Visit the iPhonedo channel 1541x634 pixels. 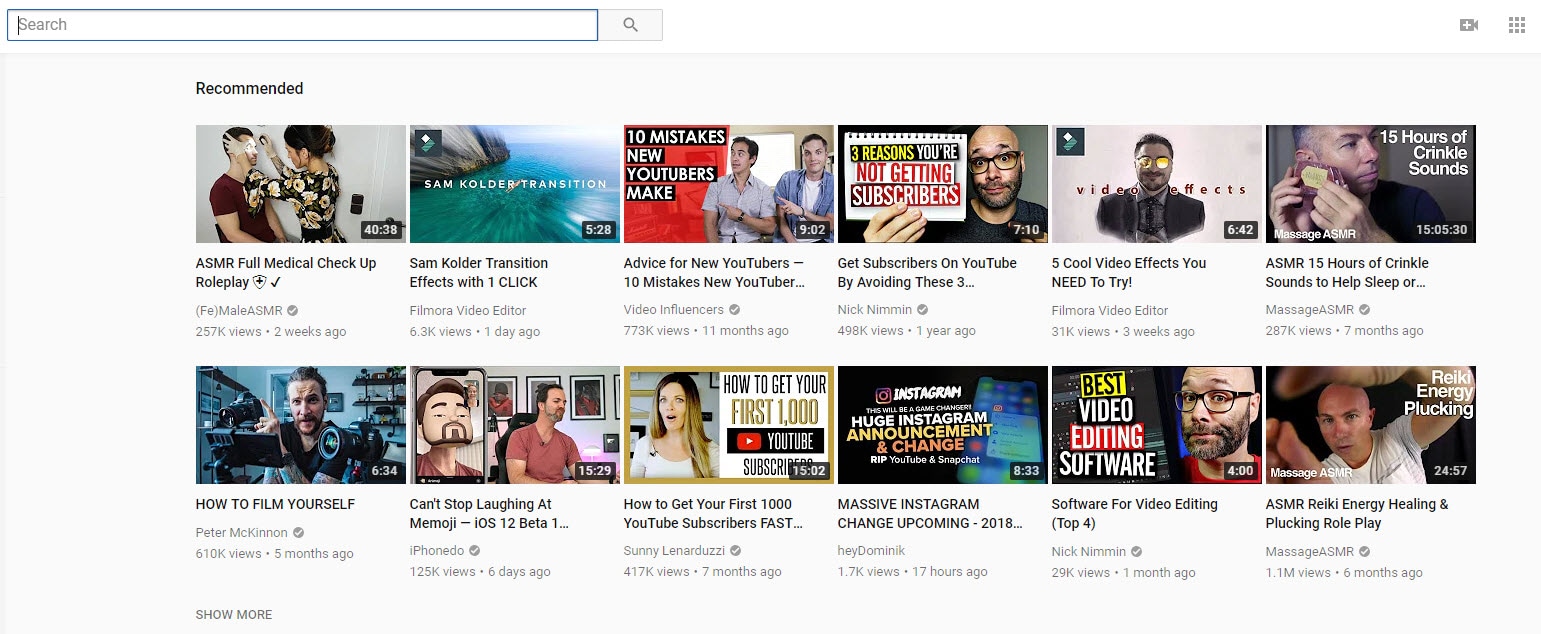pos(438,551)
